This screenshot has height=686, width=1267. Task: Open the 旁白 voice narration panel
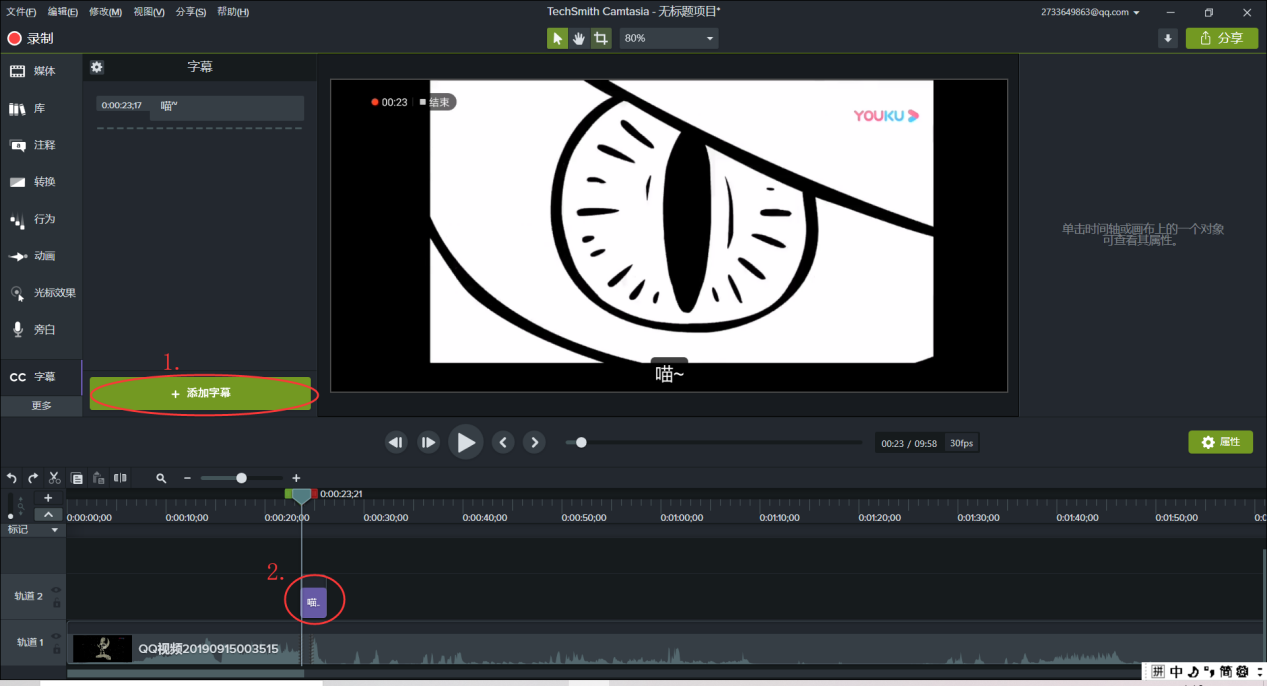33,329
